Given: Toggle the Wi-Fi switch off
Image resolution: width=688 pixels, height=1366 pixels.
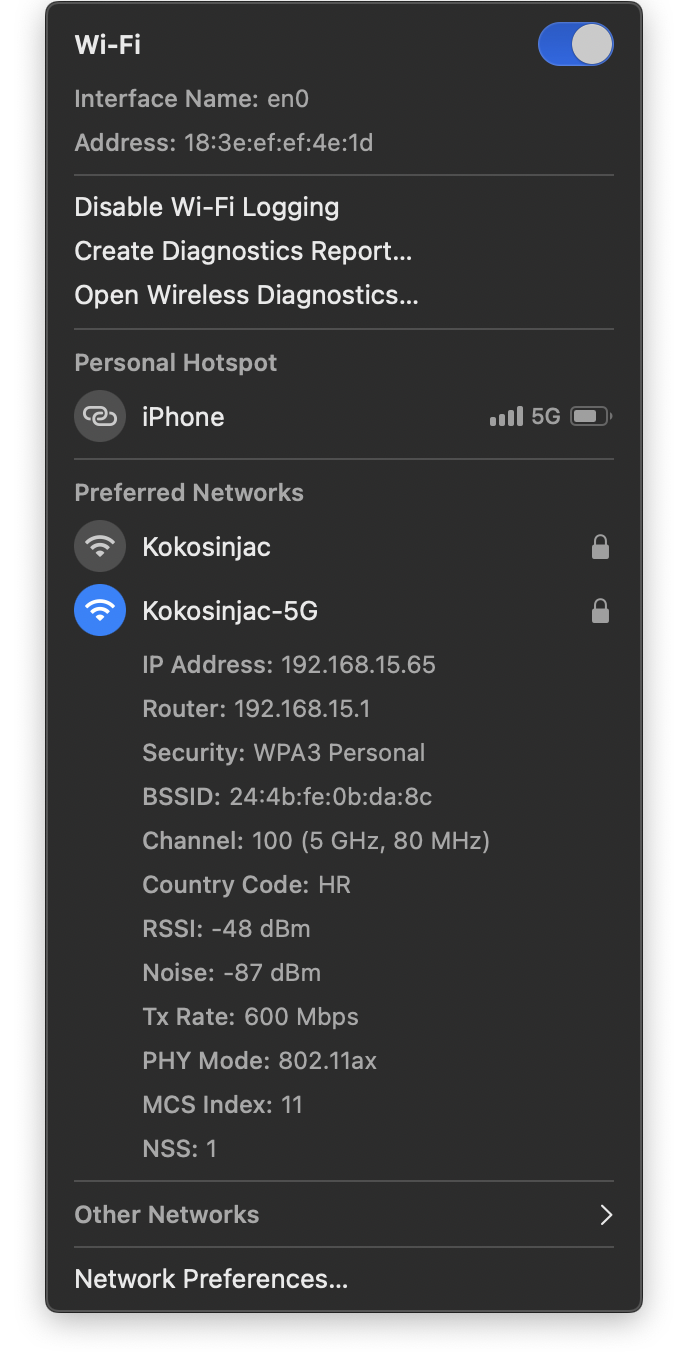Looking at the screenshot, I should click(x=575, y=45).
